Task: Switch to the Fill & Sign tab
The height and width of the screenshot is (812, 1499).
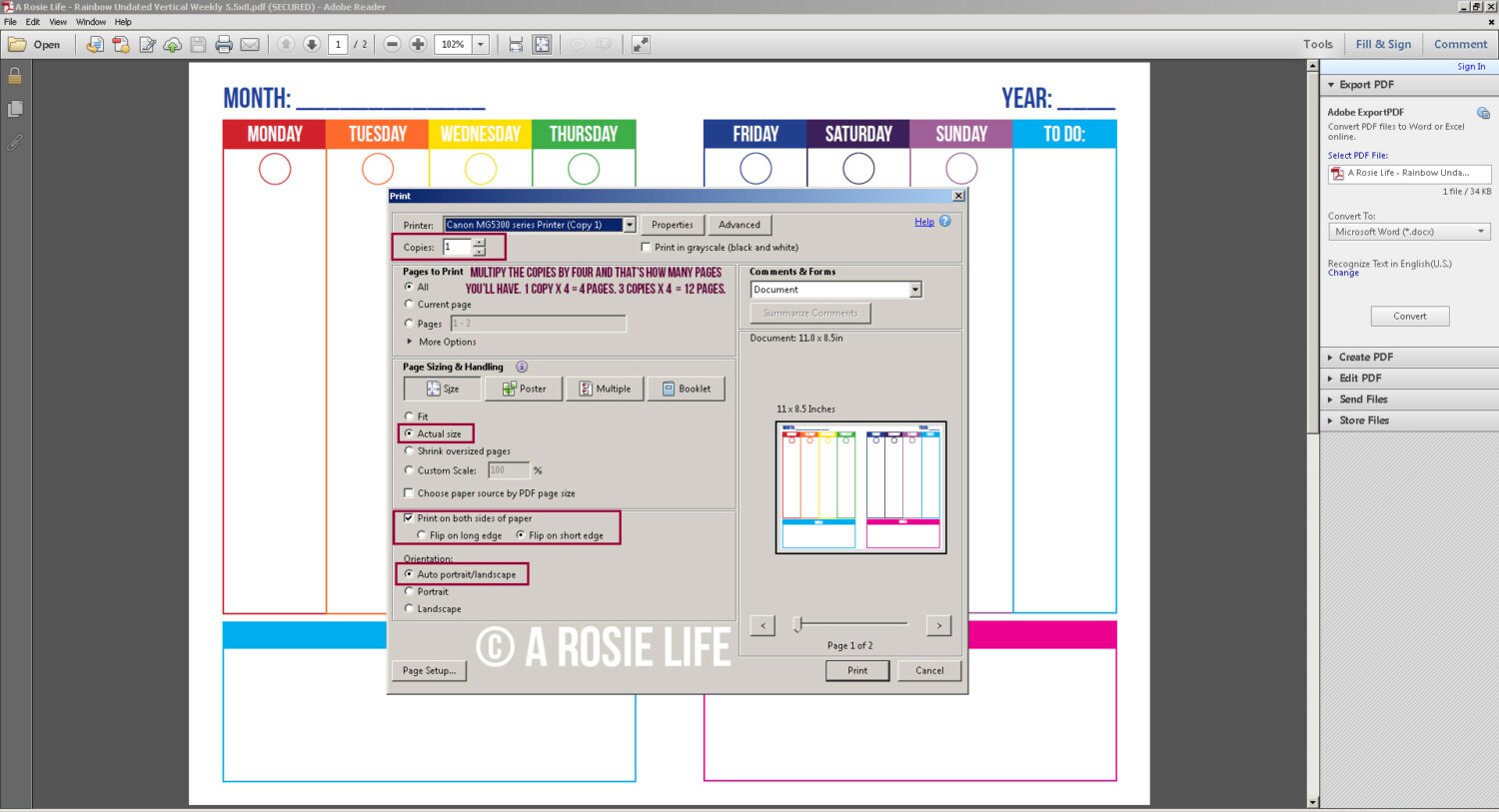Action: (1383, 44)
